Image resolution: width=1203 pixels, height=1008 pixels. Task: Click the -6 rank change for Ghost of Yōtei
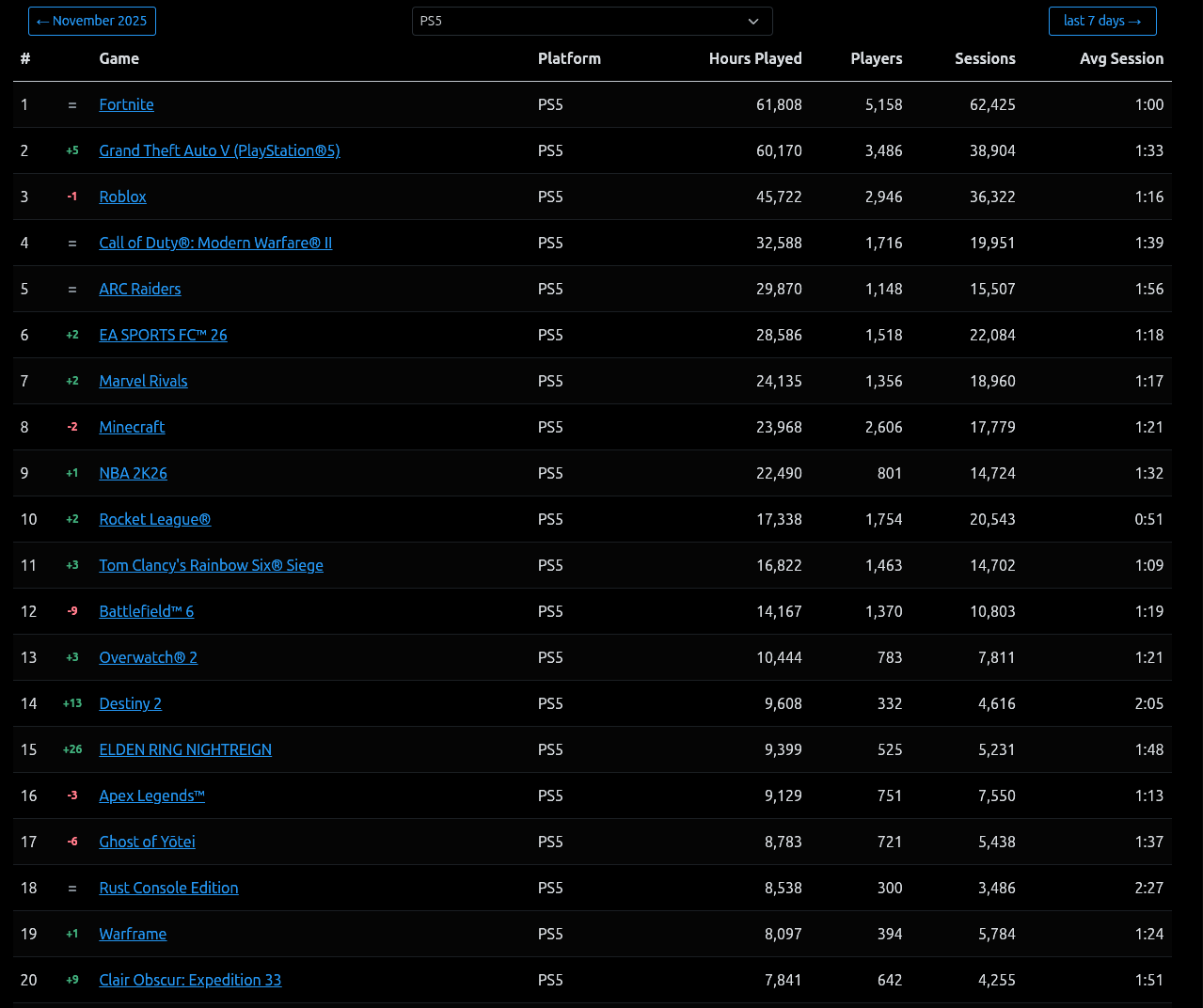coord(72,842)
